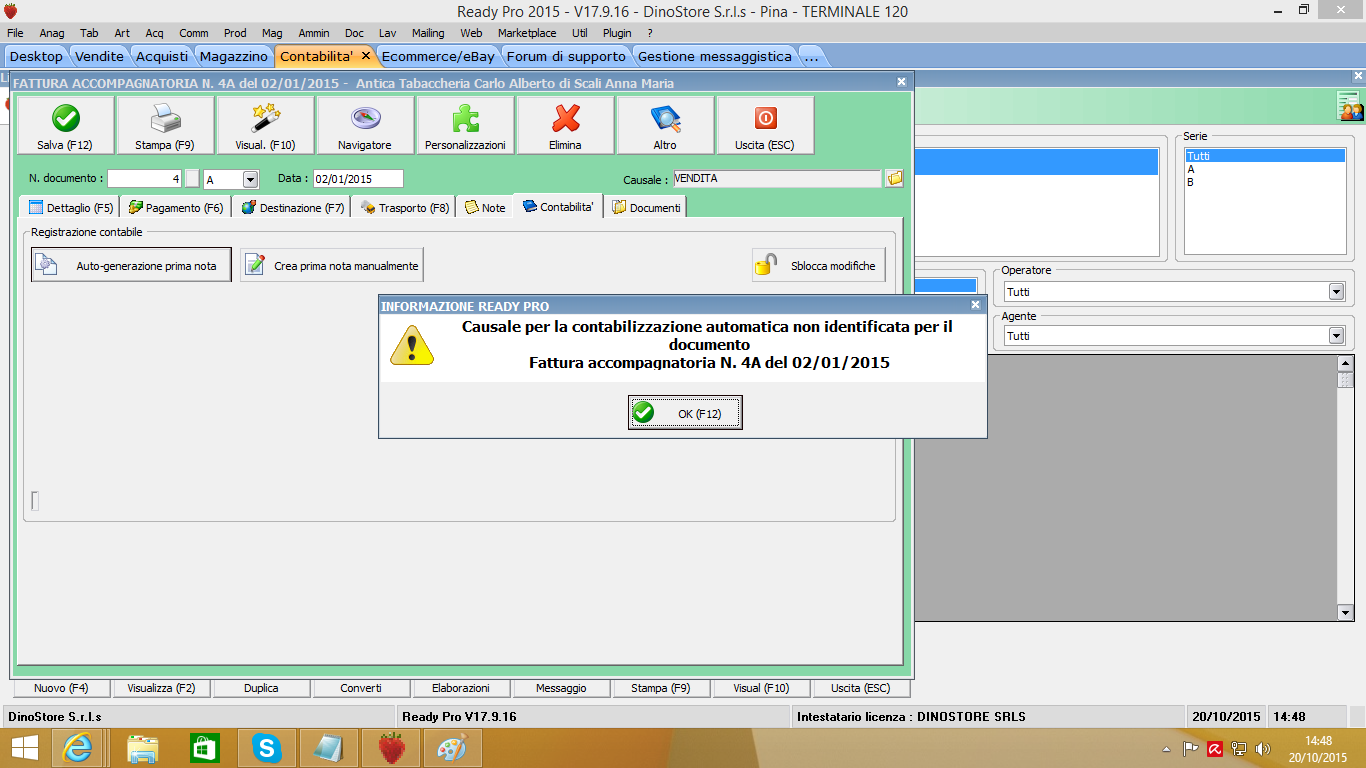
Task: Open the Mailing menu
Action: pyautogui.click(x=428, y=33)
